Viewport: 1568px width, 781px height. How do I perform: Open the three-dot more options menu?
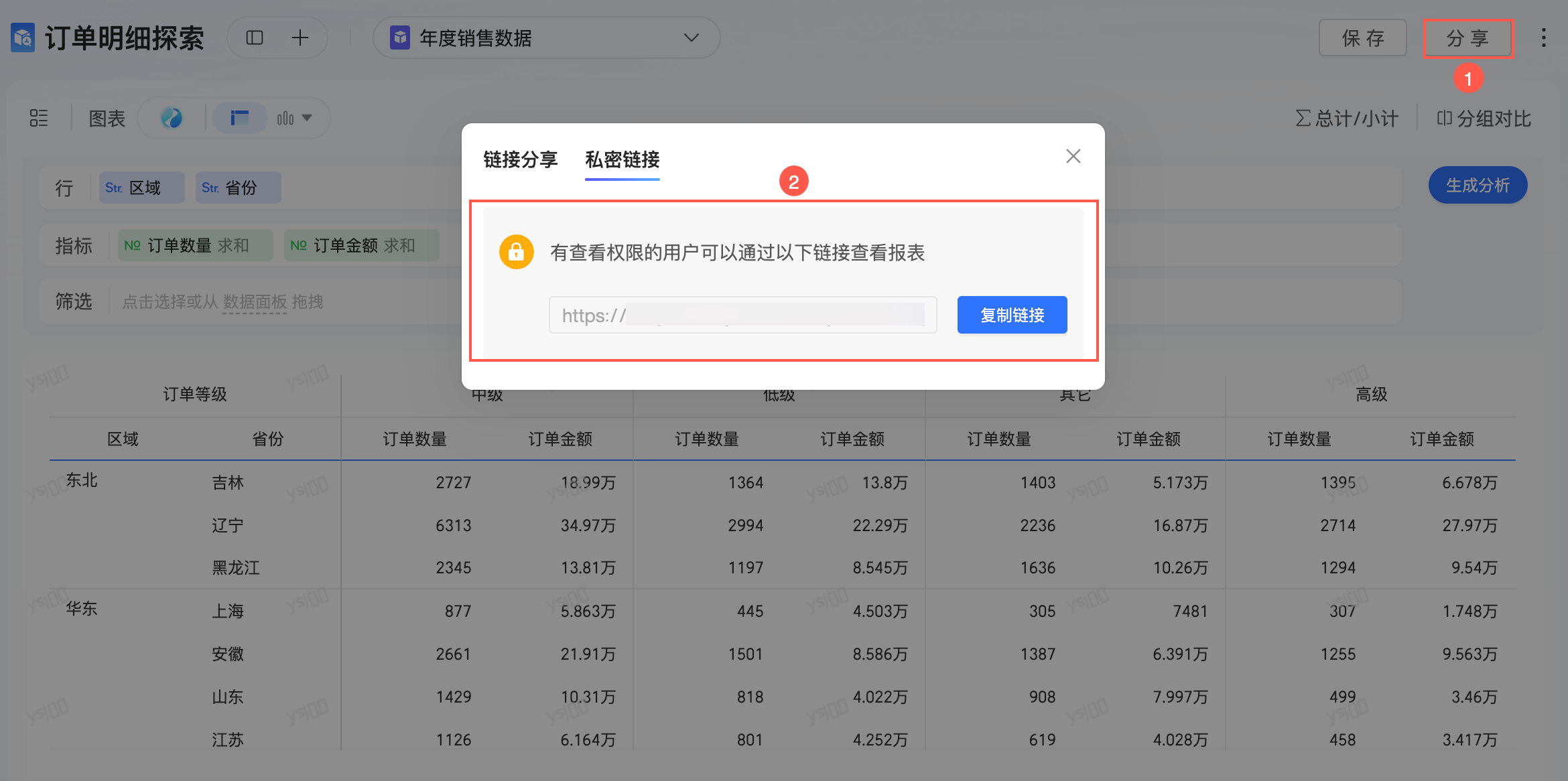click(1543, 38)
